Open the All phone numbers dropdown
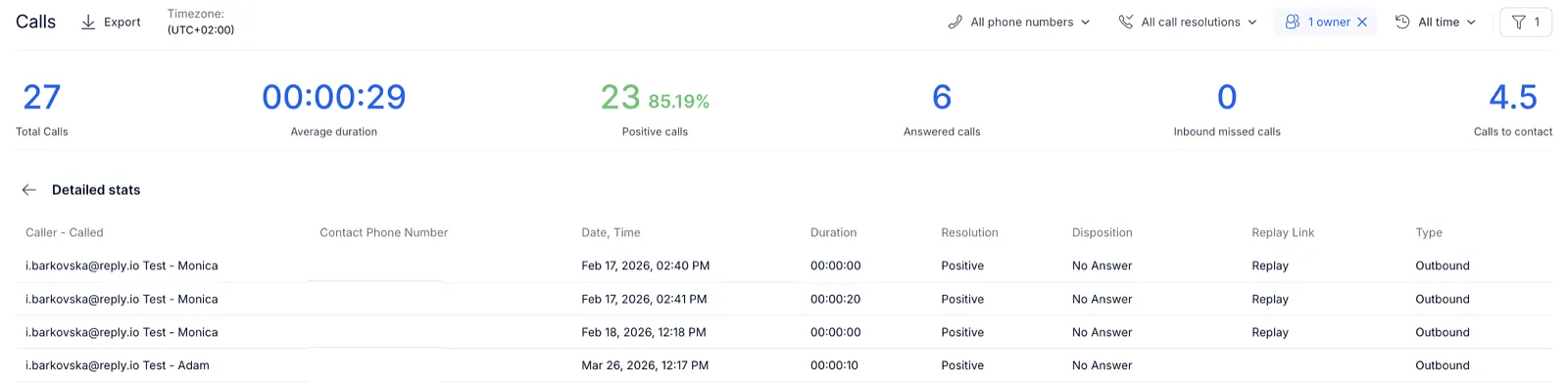 (x=1019, y=22)
